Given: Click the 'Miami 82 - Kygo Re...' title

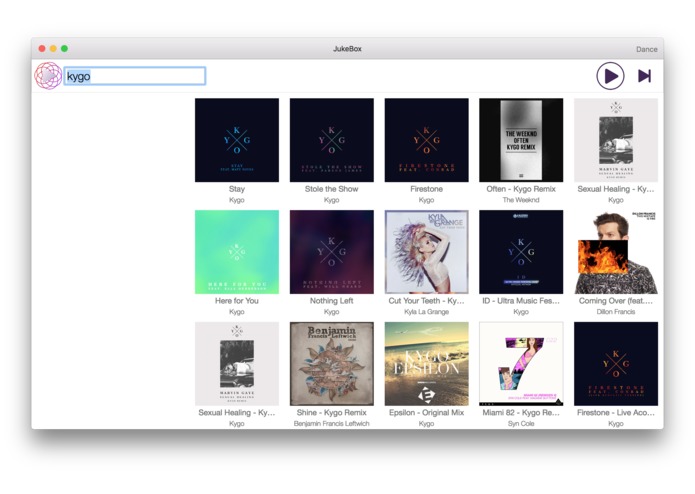Looking at the screenshot, I should pyautogui.click(x=521, y=412).
